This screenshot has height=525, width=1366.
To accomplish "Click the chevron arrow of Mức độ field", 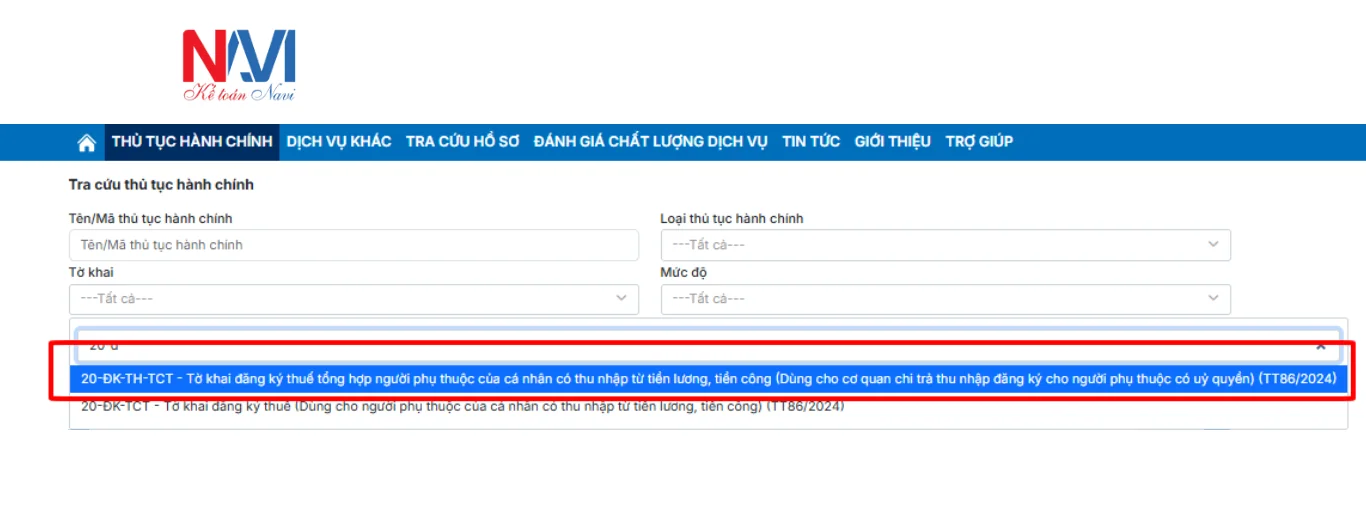I will click(x=1213, y=299).
